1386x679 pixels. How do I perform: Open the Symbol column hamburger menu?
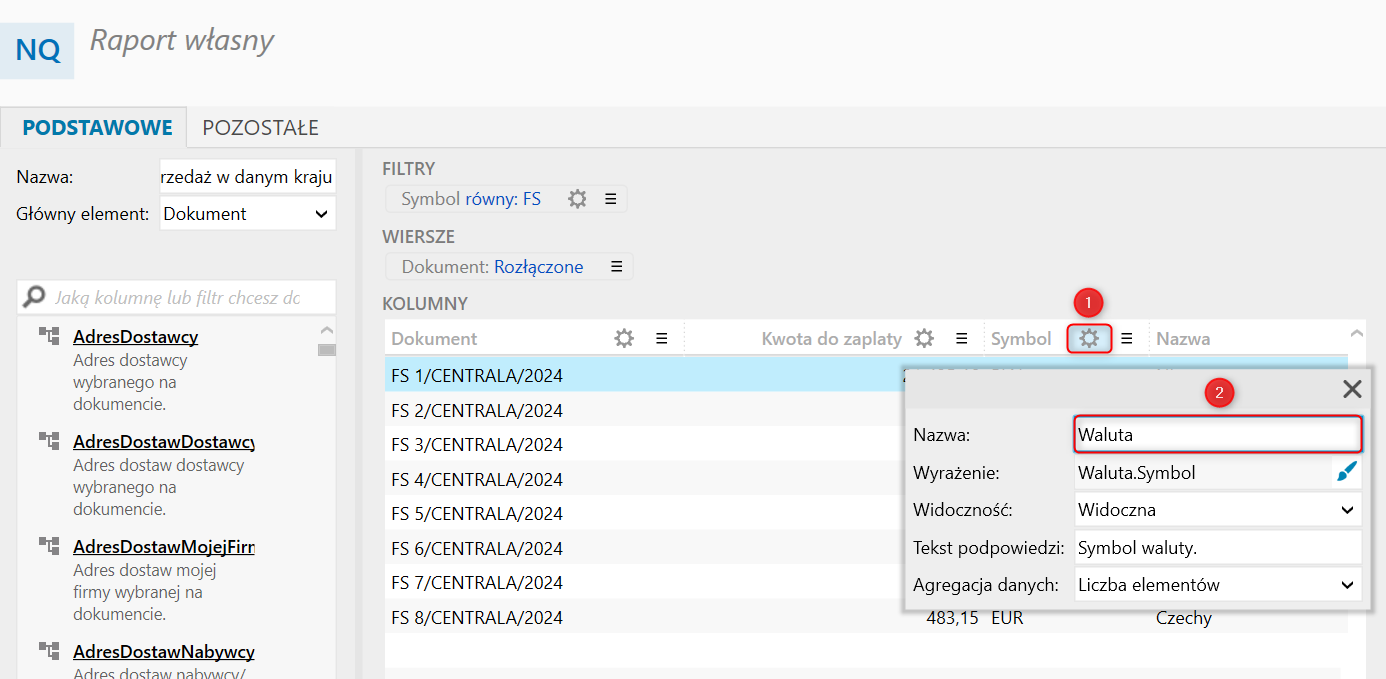[x=1126, y=339]
